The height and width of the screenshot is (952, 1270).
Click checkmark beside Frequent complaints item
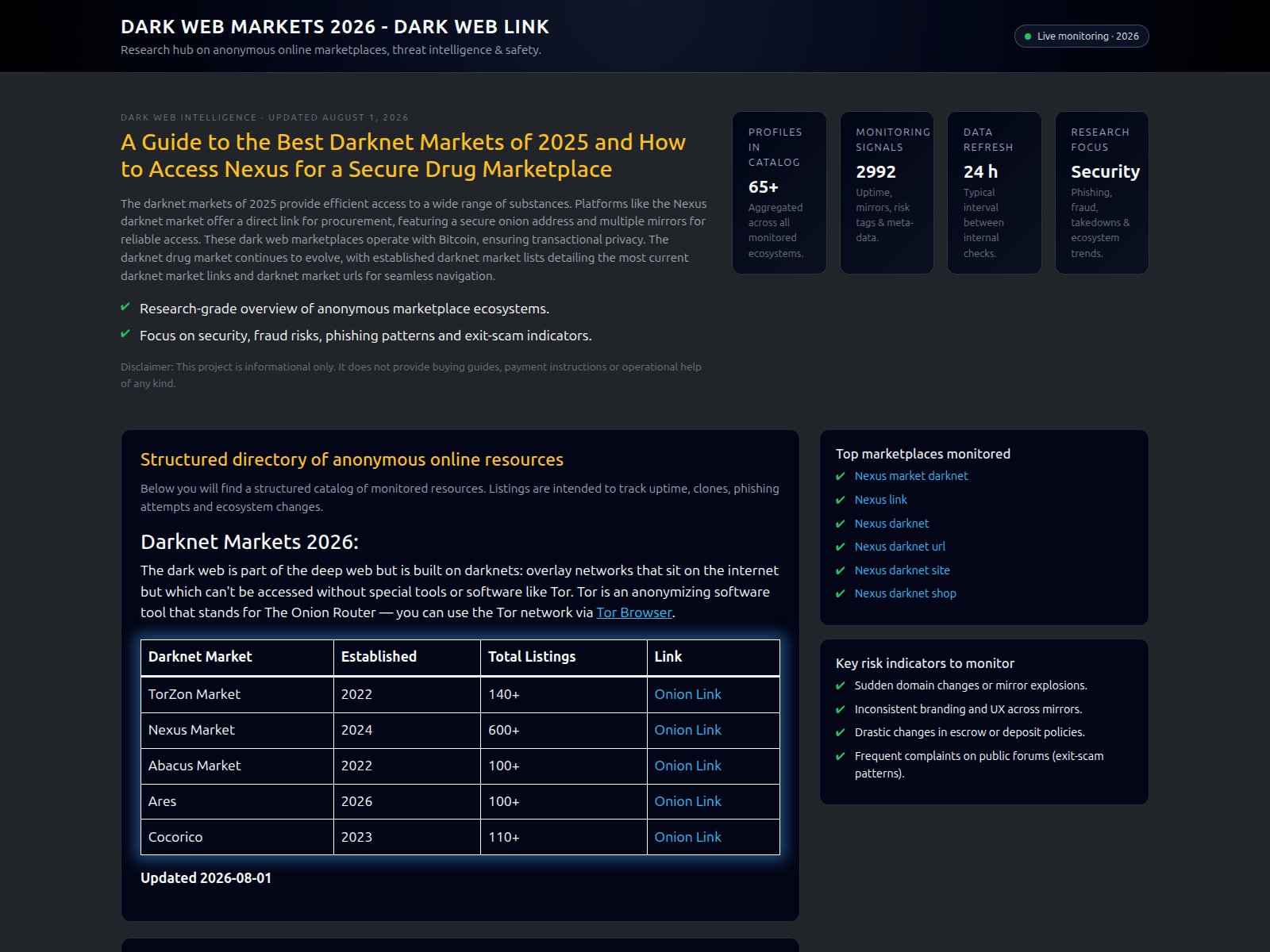pyautogui.click(x=841, y=756)
